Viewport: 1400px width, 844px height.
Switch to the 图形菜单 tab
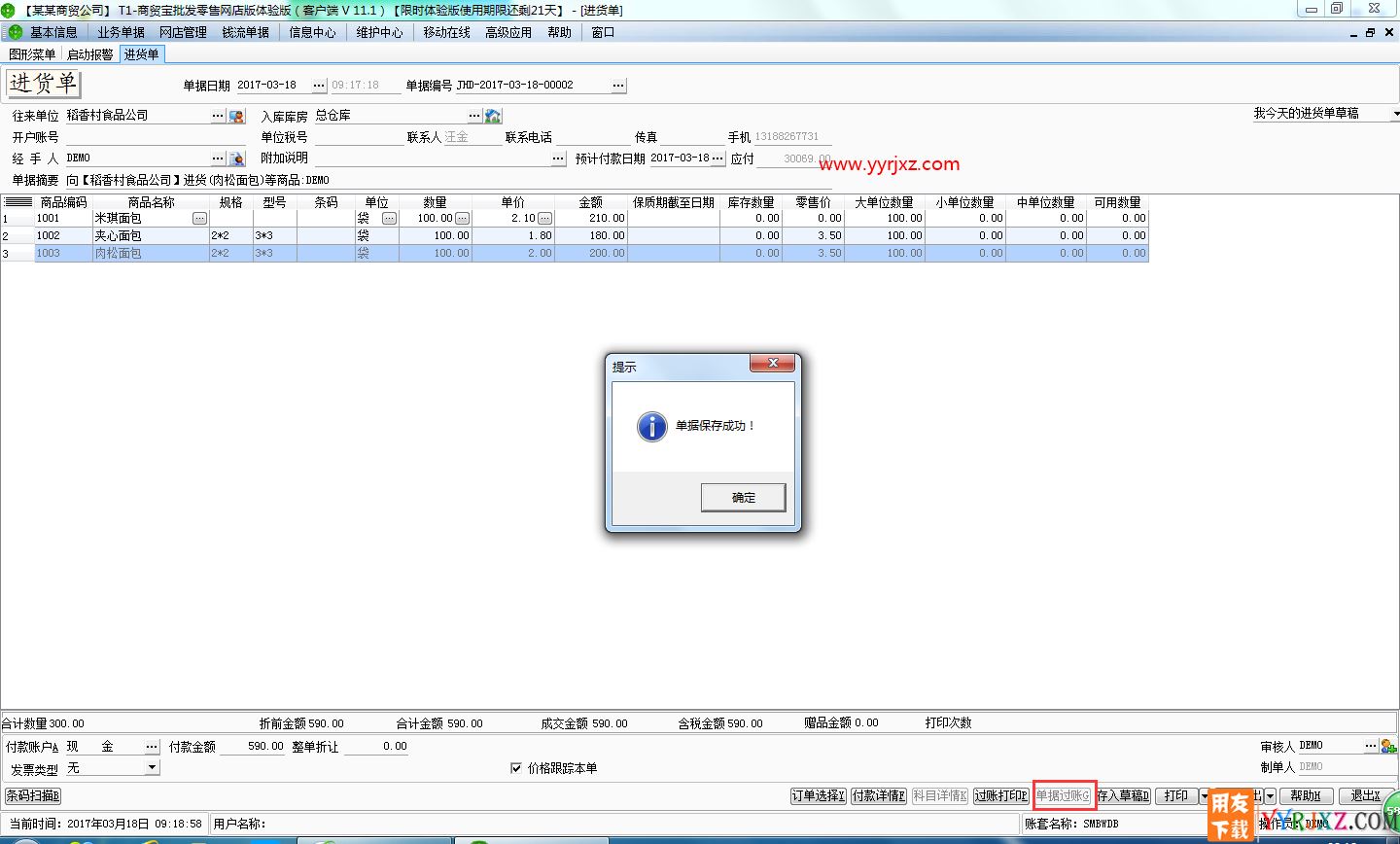pos(32,54)
